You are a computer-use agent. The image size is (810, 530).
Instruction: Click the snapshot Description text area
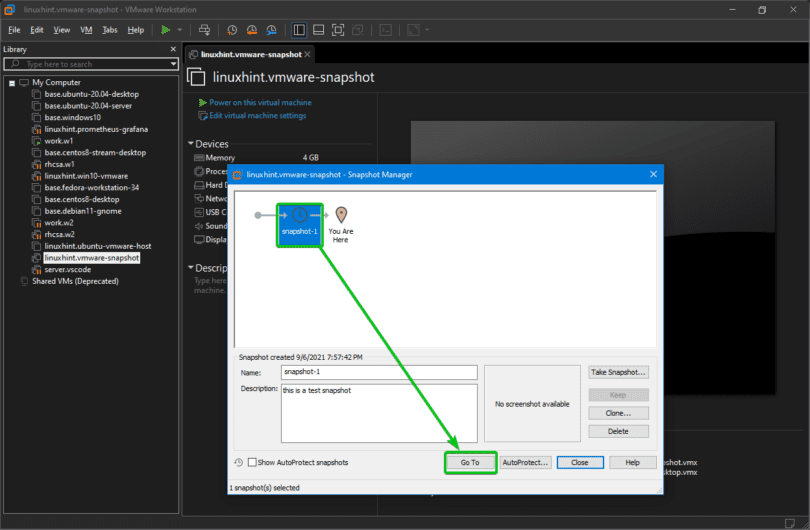379,413
